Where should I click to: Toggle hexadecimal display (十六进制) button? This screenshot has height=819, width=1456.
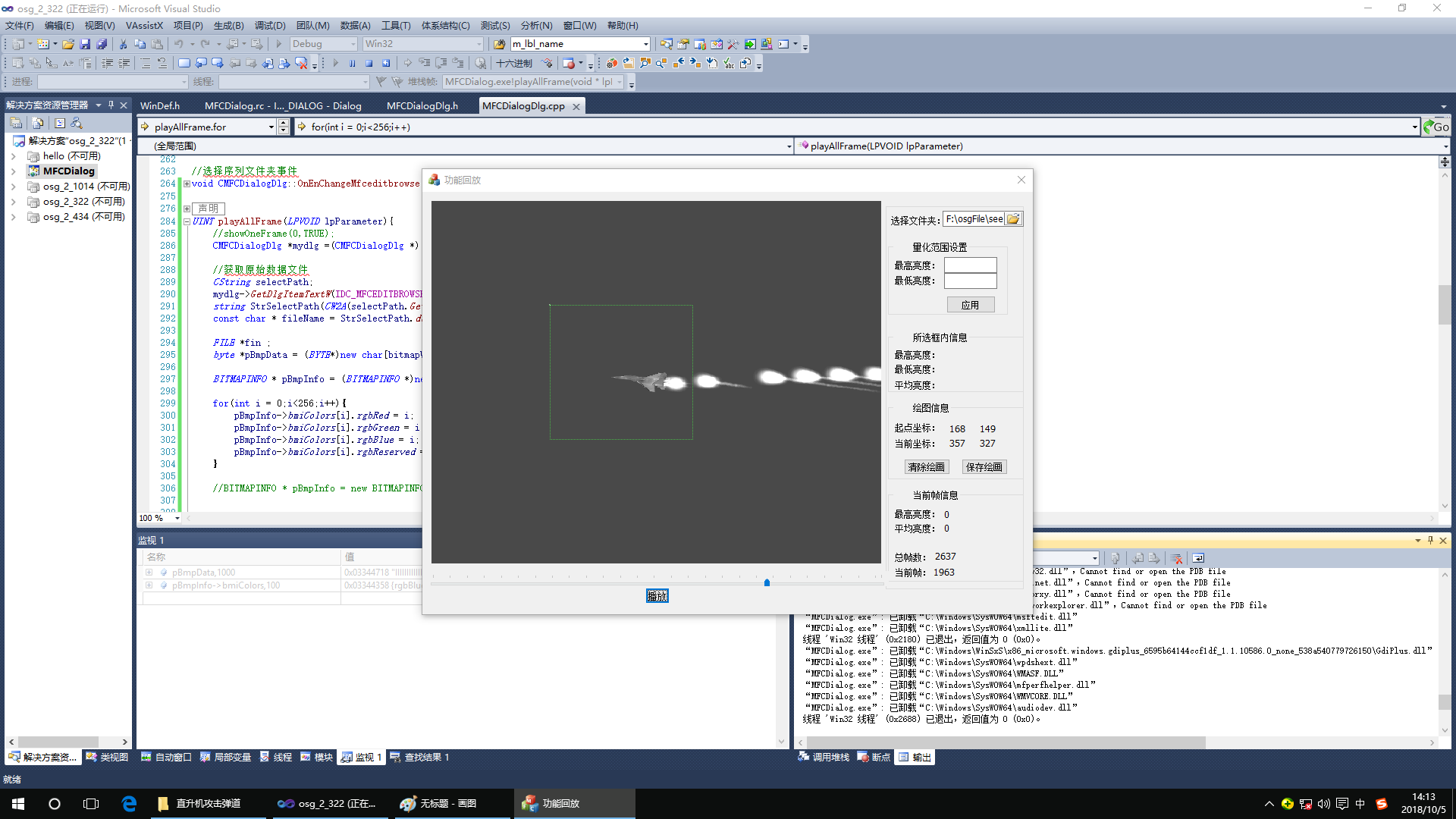pyautogui.click(x=514, y=63)
